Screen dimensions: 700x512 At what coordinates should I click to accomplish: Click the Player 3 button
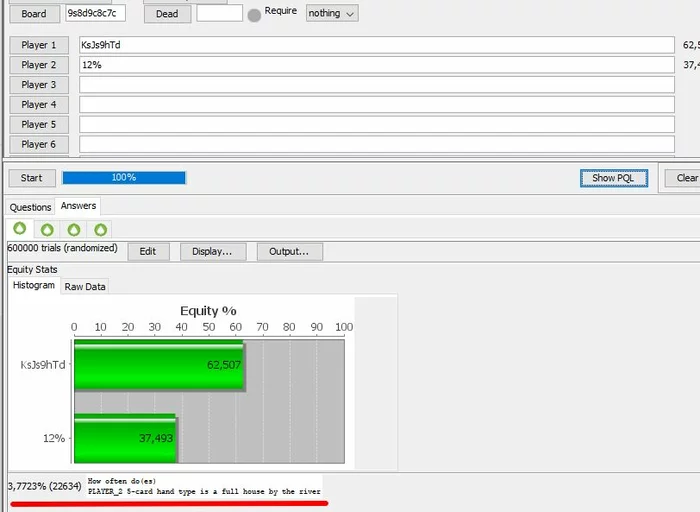pos(39,85)
